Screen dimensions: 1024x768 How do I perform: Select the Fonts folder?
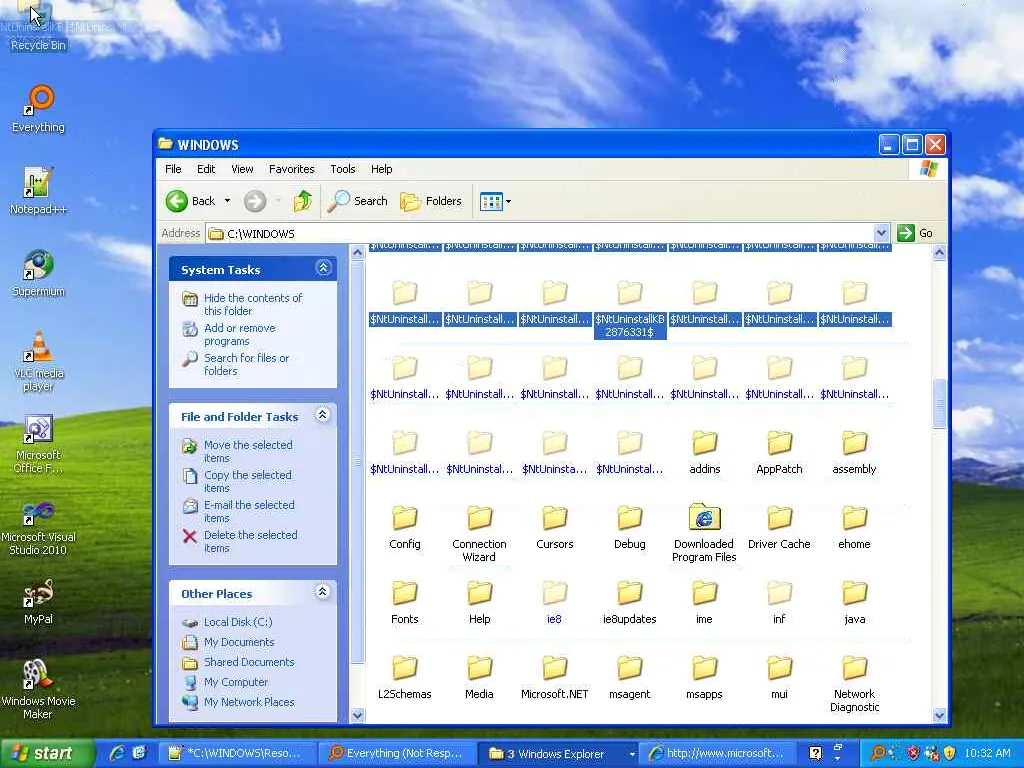405,602
